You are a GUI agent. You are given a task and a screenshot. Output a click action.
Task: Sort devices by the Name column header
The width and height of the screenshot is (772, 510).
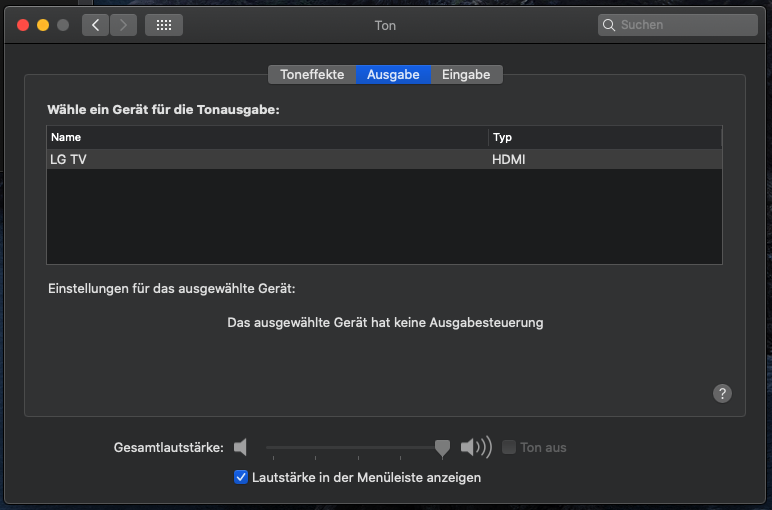267,137
